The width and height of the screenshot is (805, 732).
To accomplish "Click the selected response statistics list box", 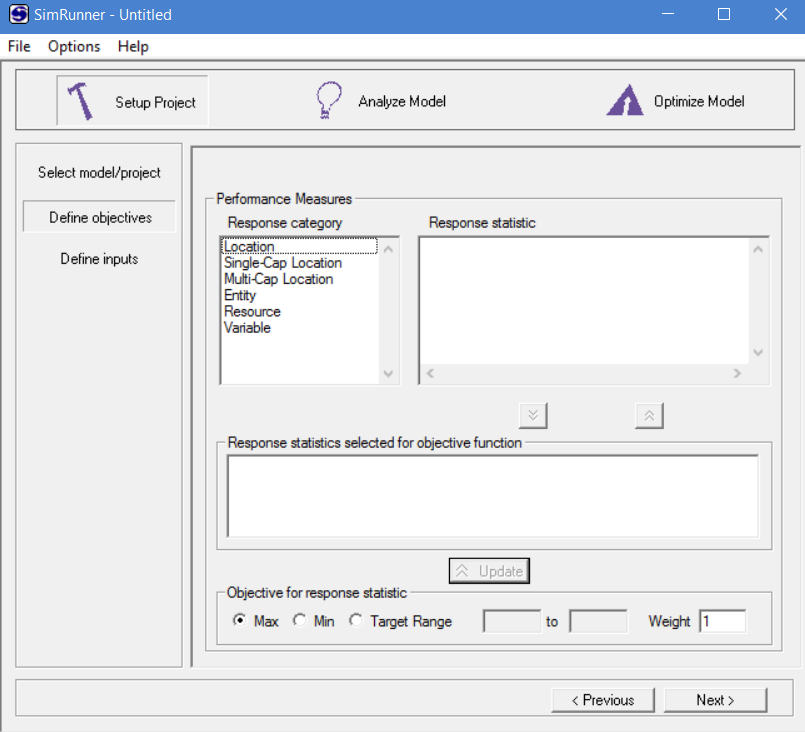I will 493,496.
